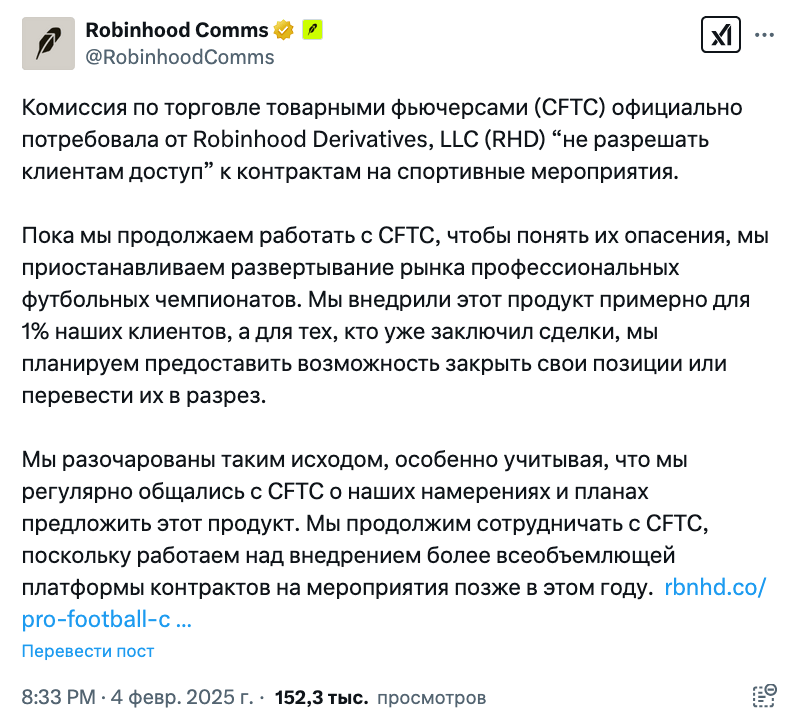The height and width of the screenshot is (724, 797).
Task: Open the 8:33 PM timestamp
Action: (58, 697)
